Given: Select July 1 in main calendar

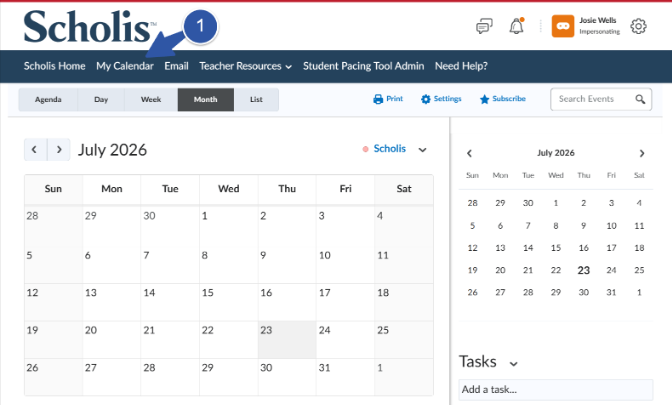Looking at the screenshot, I should click(x=228, y=225).
